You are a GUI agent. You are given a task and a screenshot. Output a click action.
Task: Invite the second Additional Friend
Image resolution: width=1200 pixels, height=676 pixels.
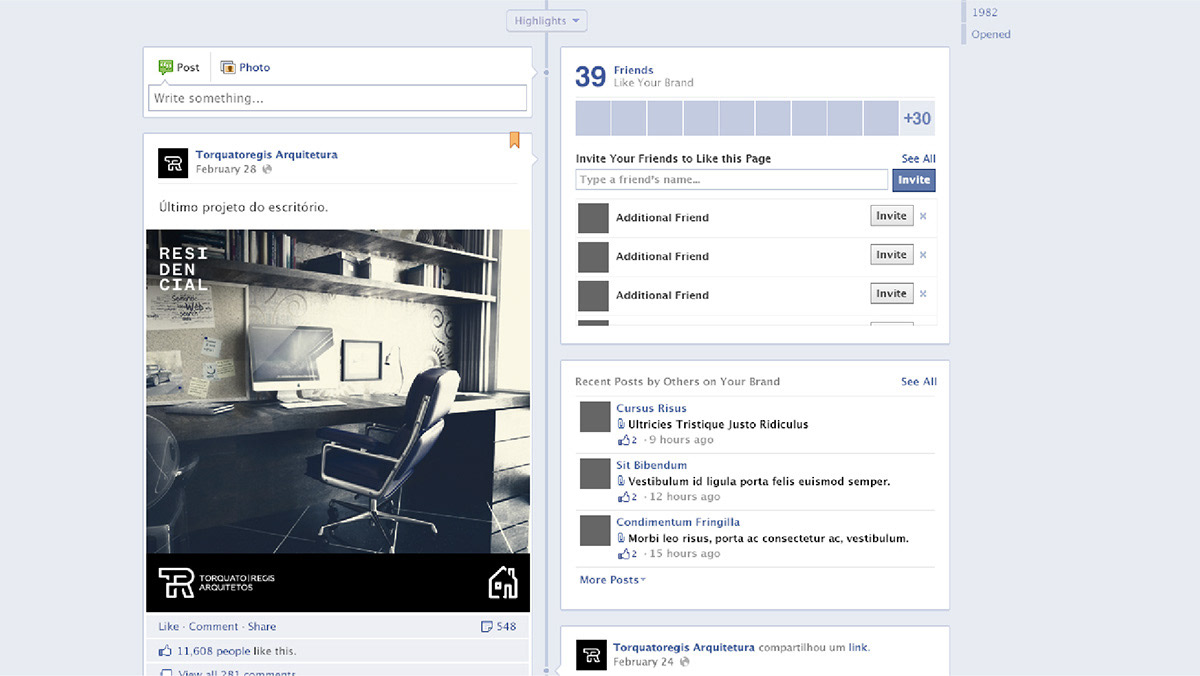(891, 255)
